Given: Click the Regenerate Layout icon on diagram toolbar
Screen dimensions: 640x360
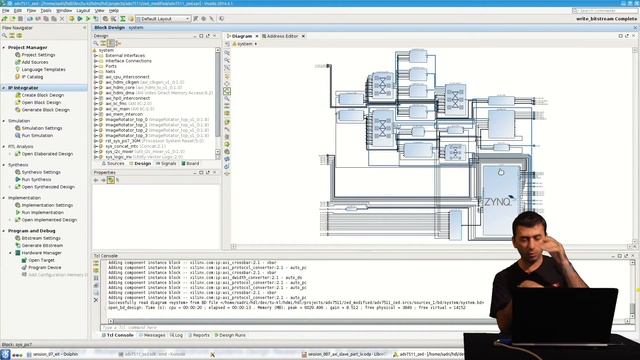Looking at the screenshot, I should 227,166.
